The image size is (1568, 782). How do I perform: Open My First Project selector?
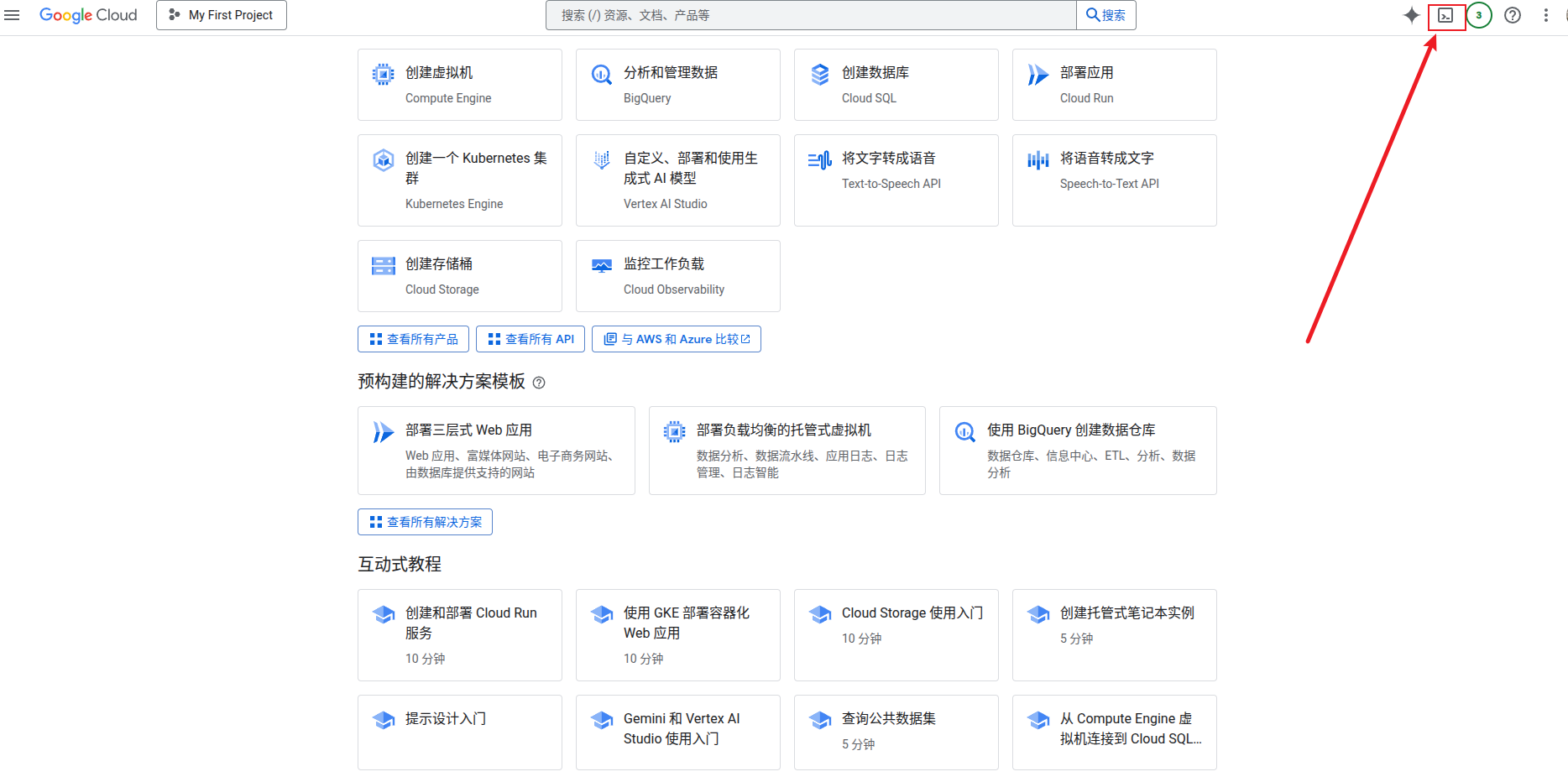(222, 15)
